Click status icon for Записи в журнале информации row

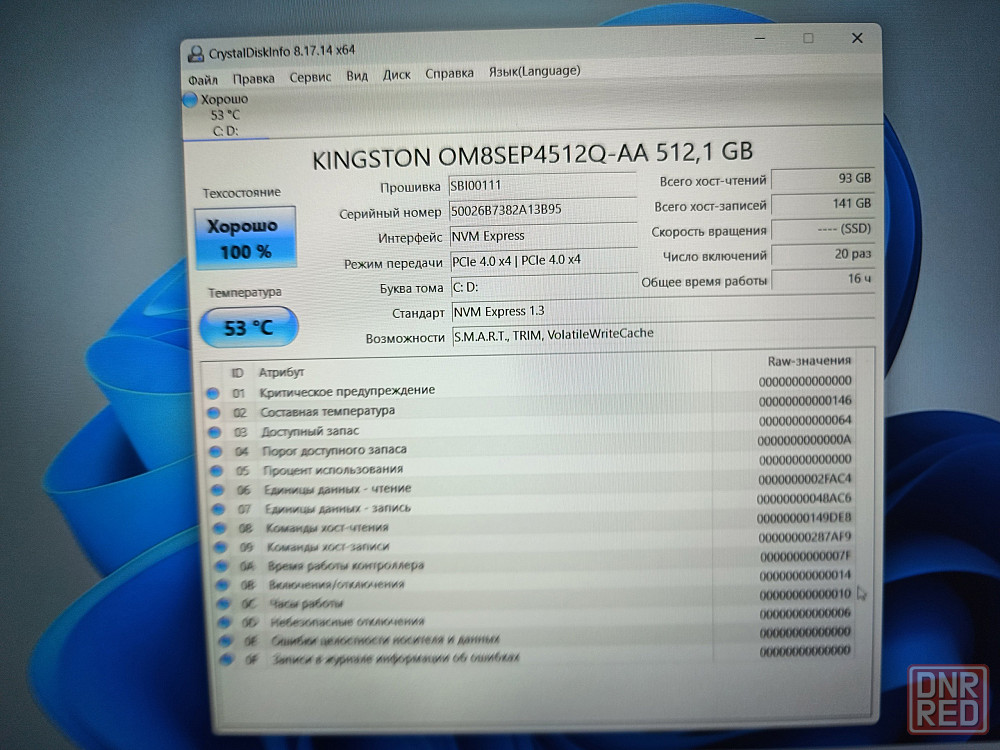[x=225, y=659]
